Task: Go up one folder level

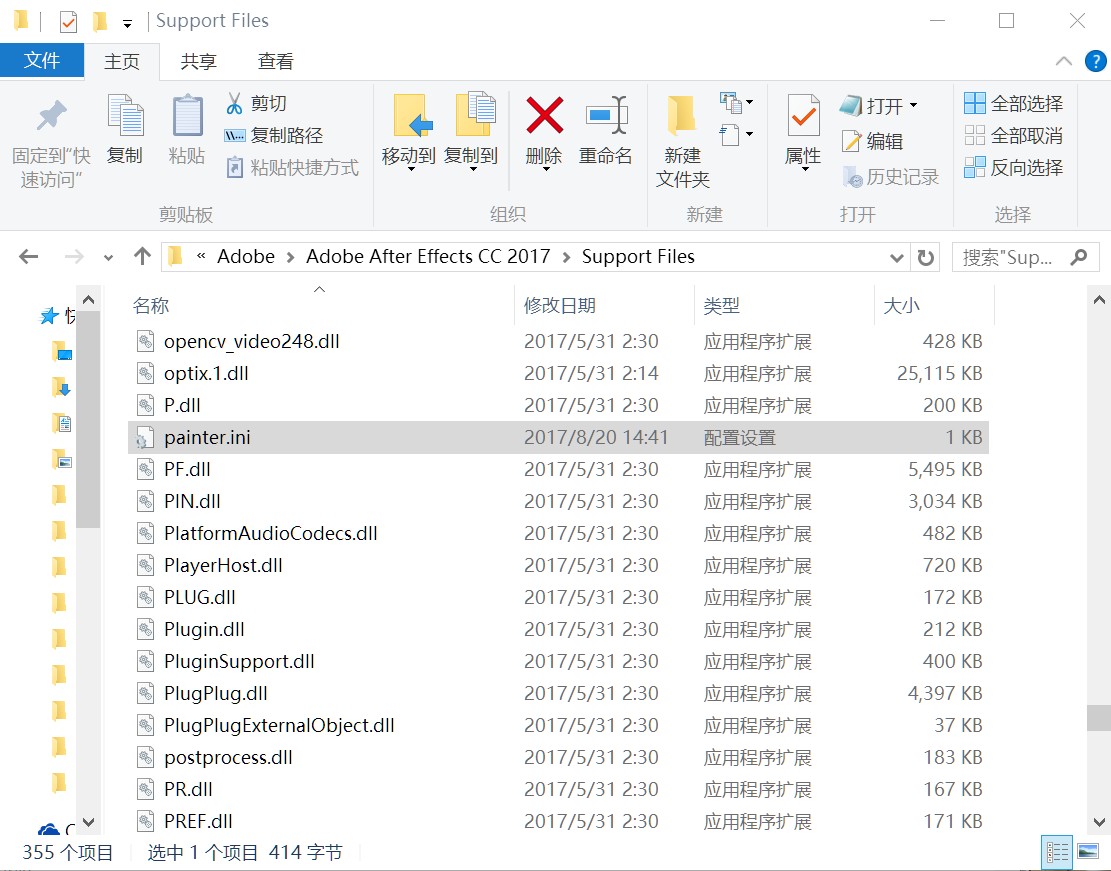Action: coord(142,257)
